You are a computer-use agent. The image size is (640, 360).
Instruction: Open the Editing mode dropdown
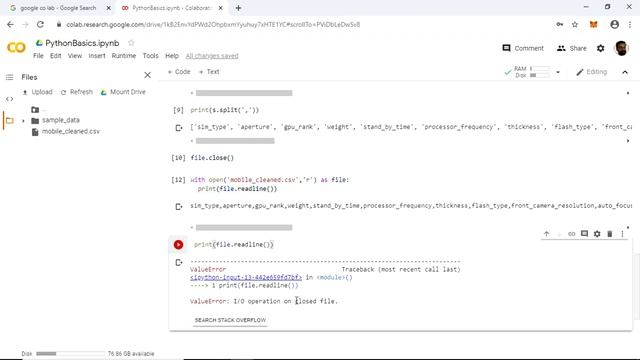point(591,72)
